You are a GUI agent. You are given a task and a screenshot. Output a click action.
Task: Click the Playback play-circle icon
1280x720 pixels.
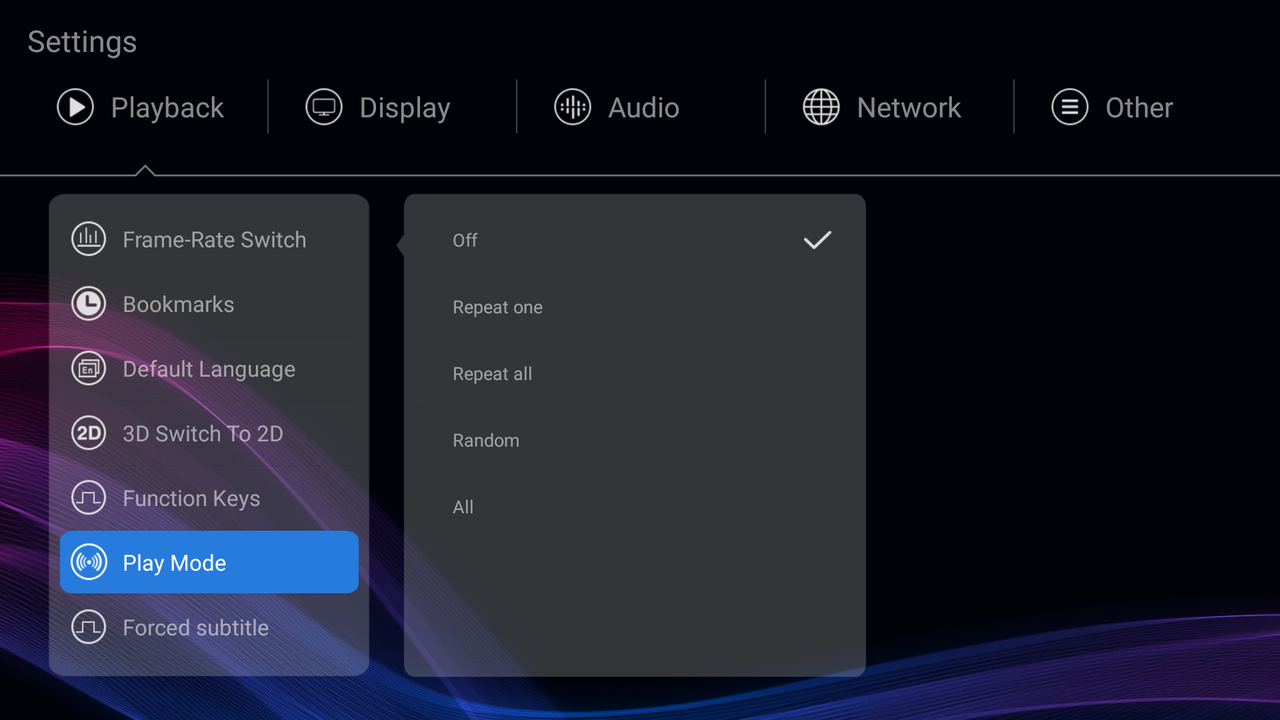tap(75, 107)
